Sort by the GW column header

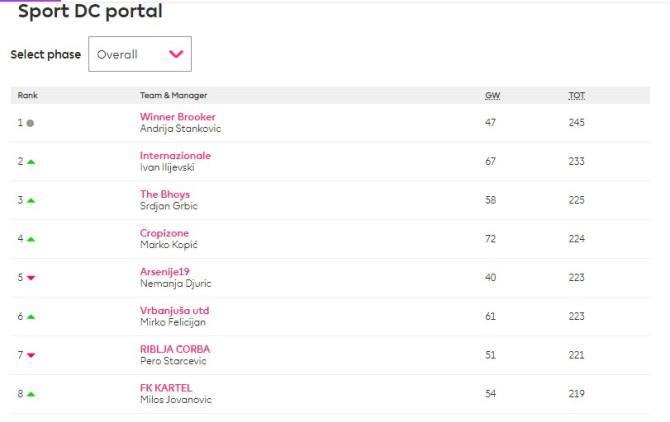click(x=492, y=95)
